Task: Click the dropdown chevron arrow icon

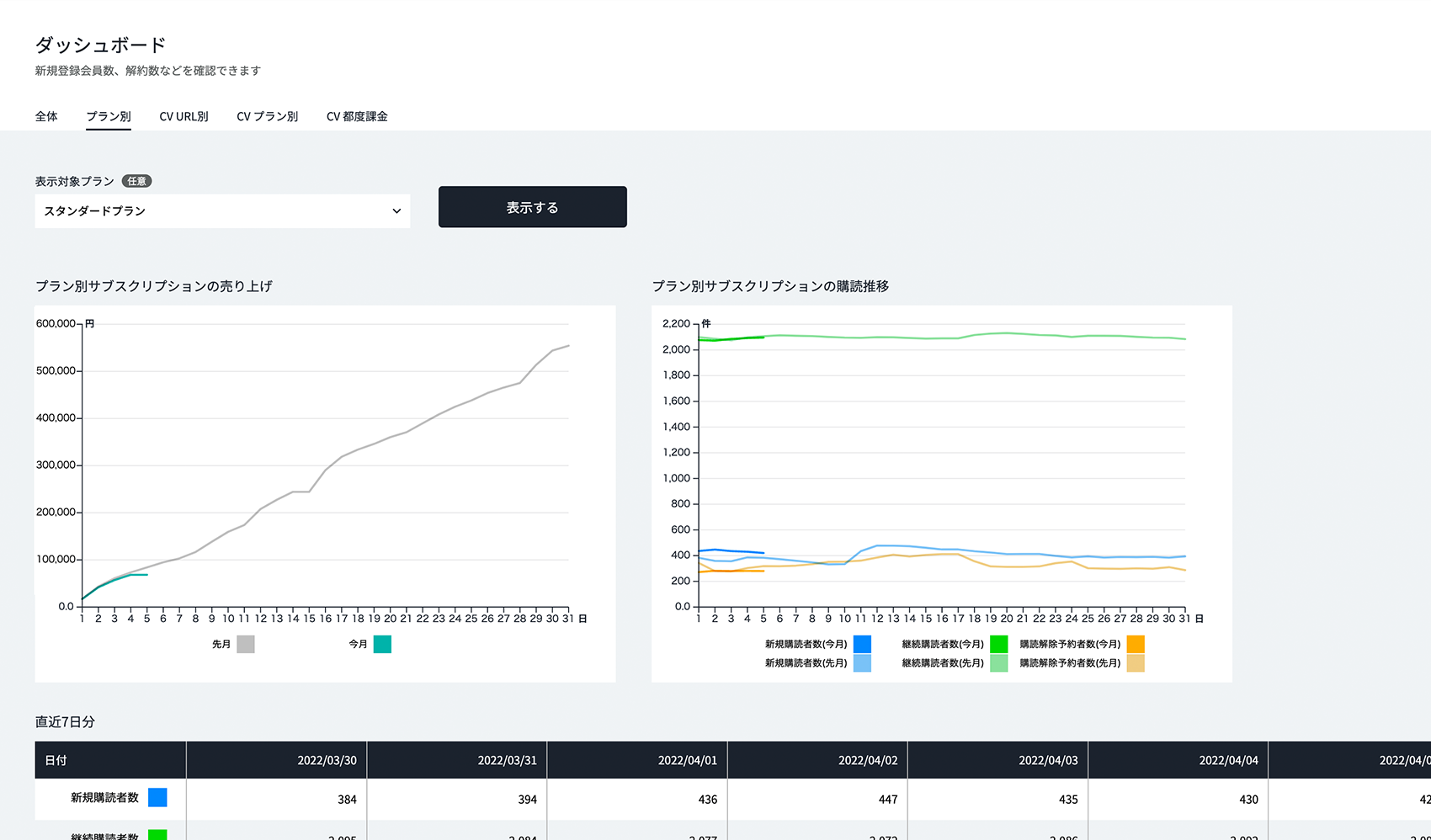Action: [396, 211]
